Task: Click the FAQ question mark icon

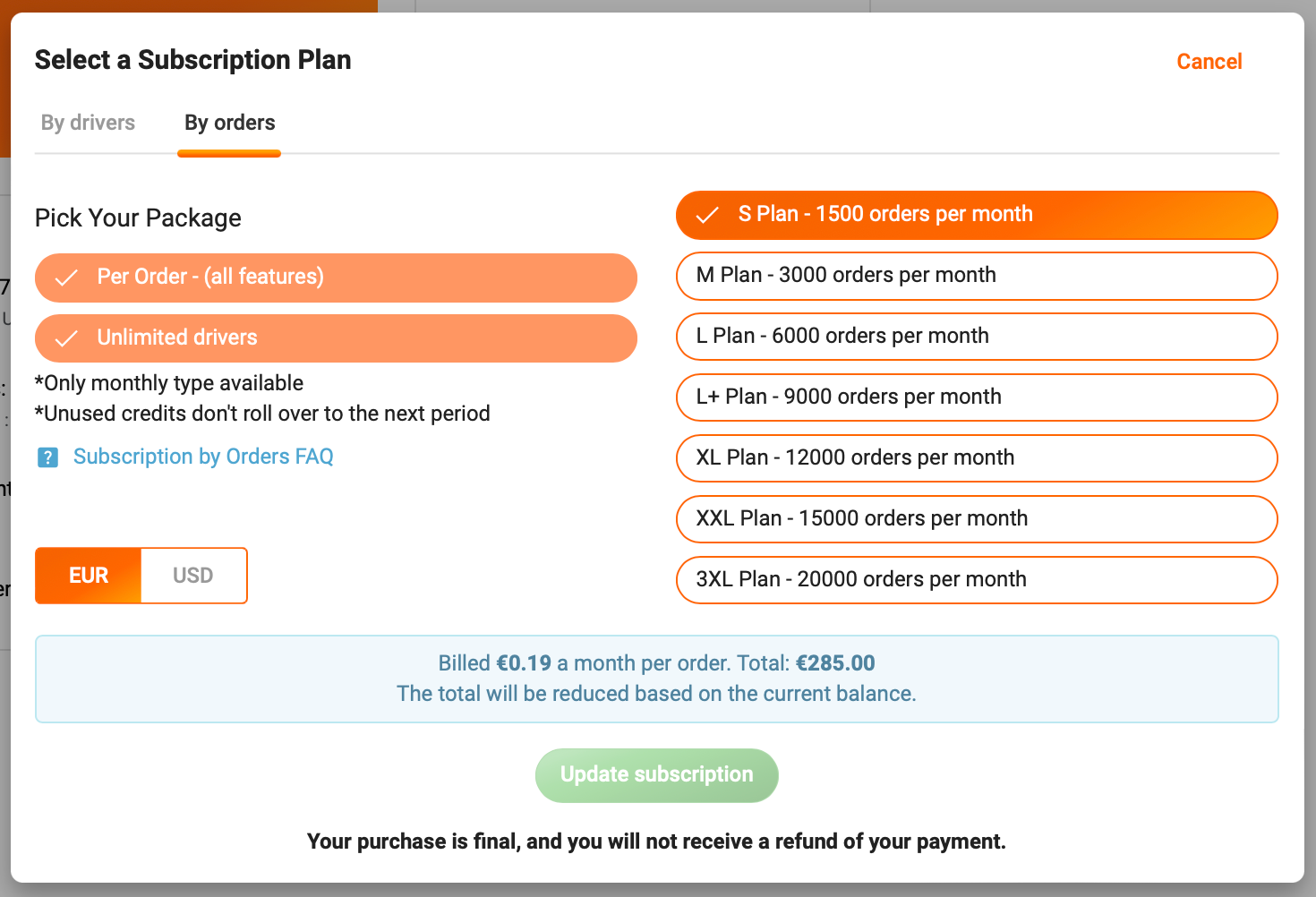Action: pos(47,457)
